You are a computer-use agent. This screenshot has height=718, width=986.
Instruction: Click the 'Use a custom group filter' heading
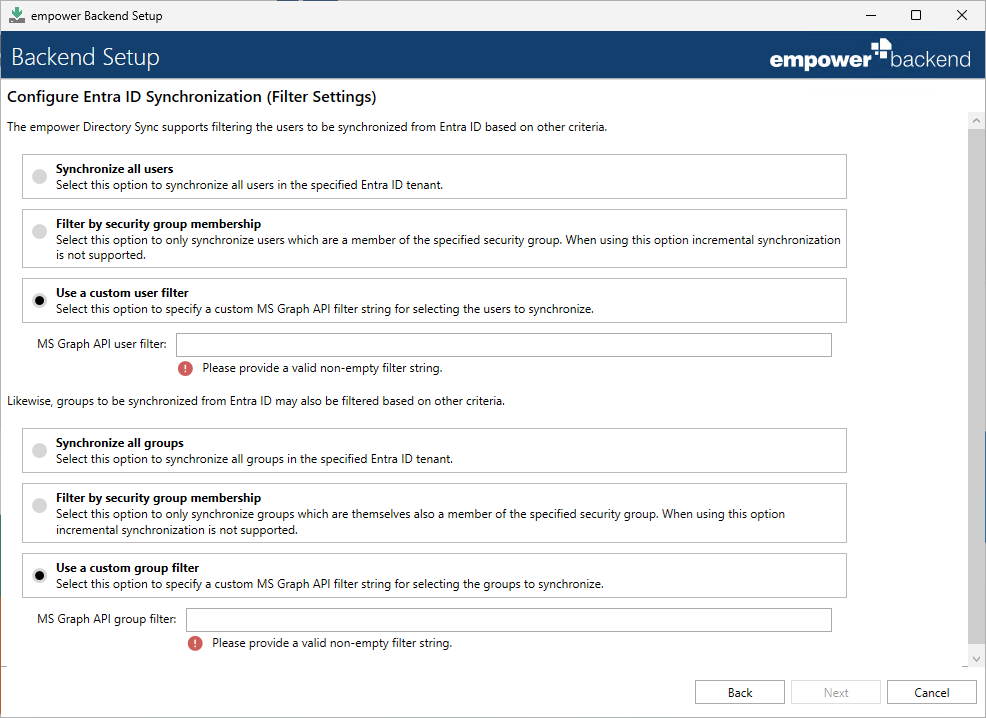pyautogui.click(x=127, y=568)
